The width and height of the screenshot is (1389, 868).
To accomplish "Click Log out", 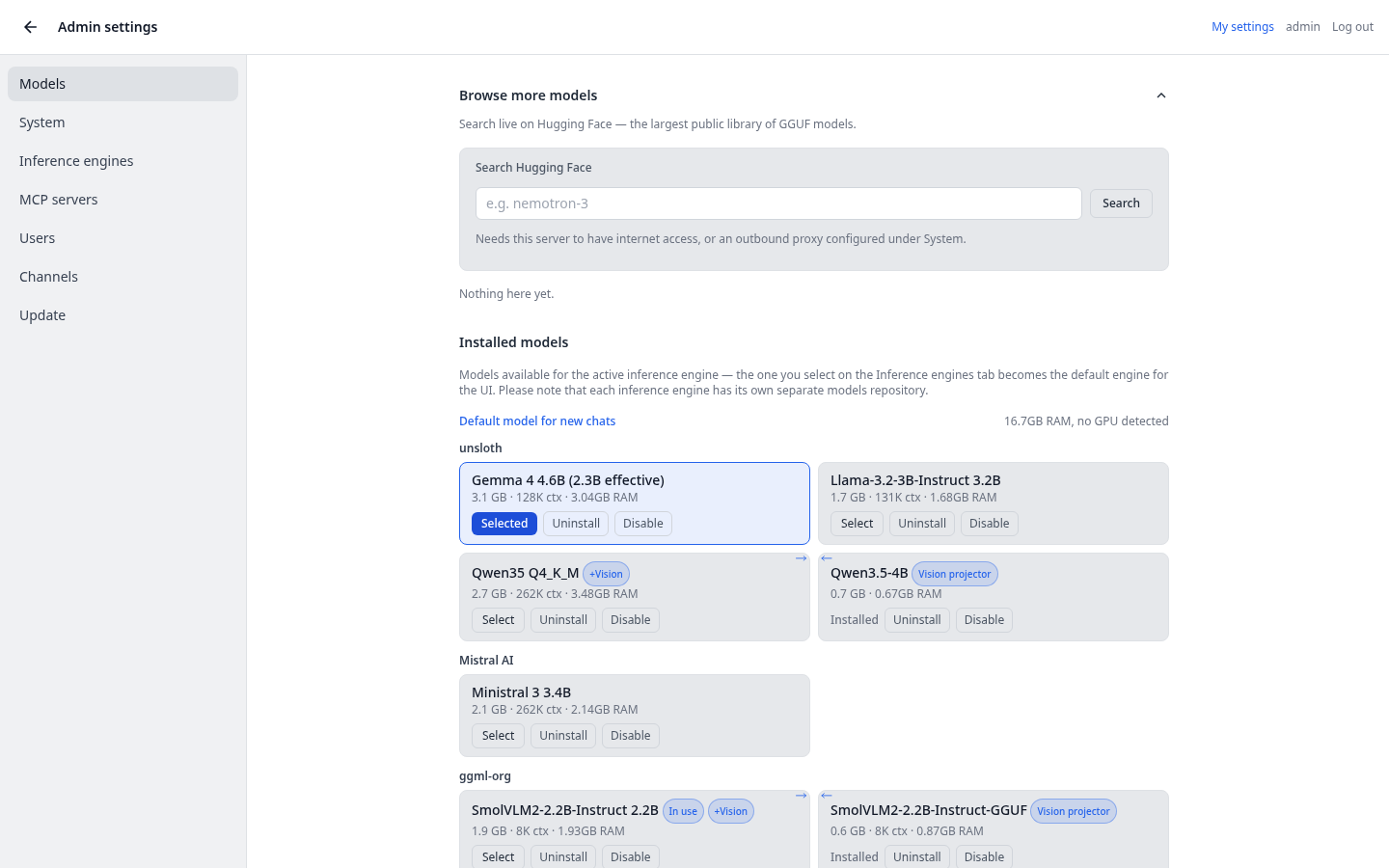I will 1352,27.
